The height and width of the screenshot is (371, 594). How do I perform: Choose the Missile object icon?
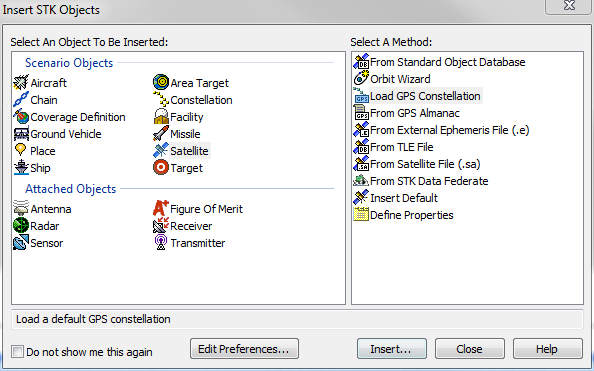tap(161, 133)
